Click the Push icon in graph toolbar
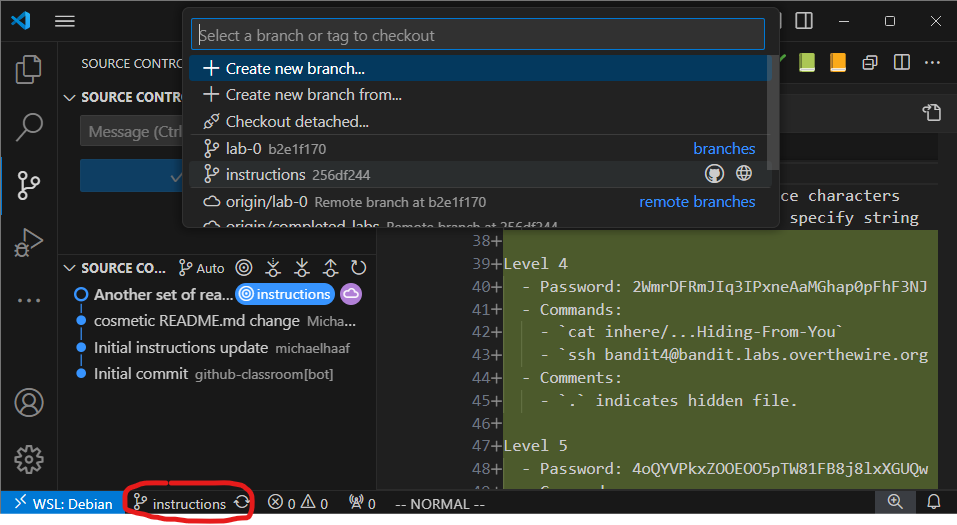 coord(330,268)
